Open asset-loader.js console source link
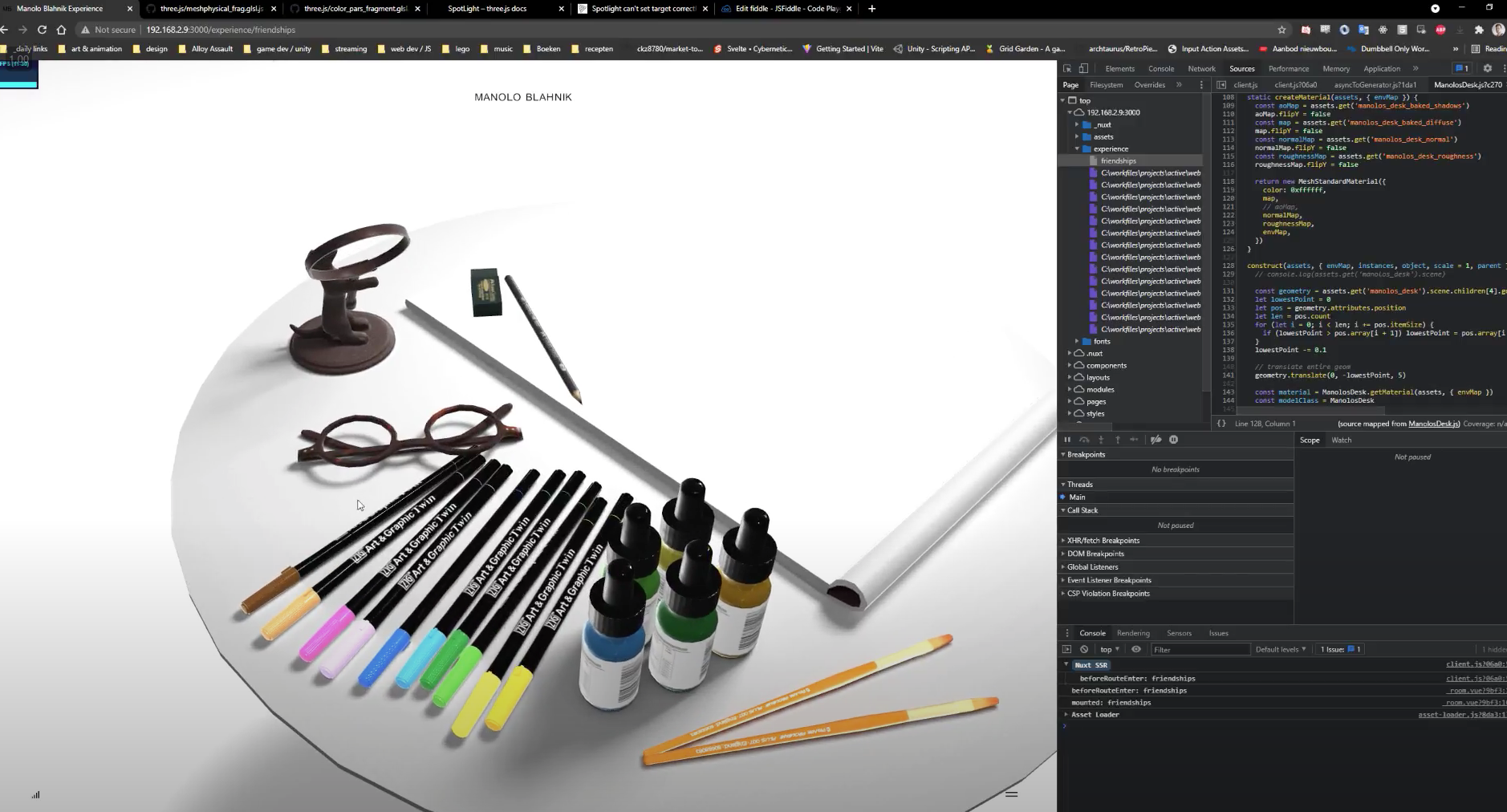This screenshot has width=1507, height=812. 1461,715
